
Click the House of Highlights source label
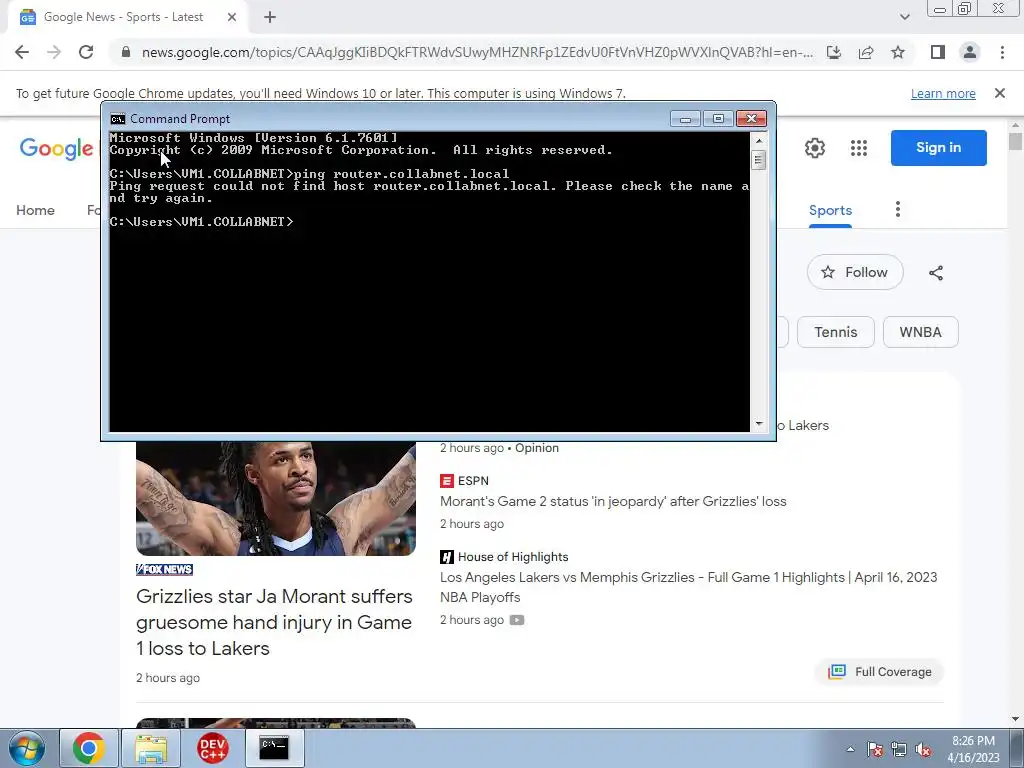pyautogui.click(x=504, y=557)
